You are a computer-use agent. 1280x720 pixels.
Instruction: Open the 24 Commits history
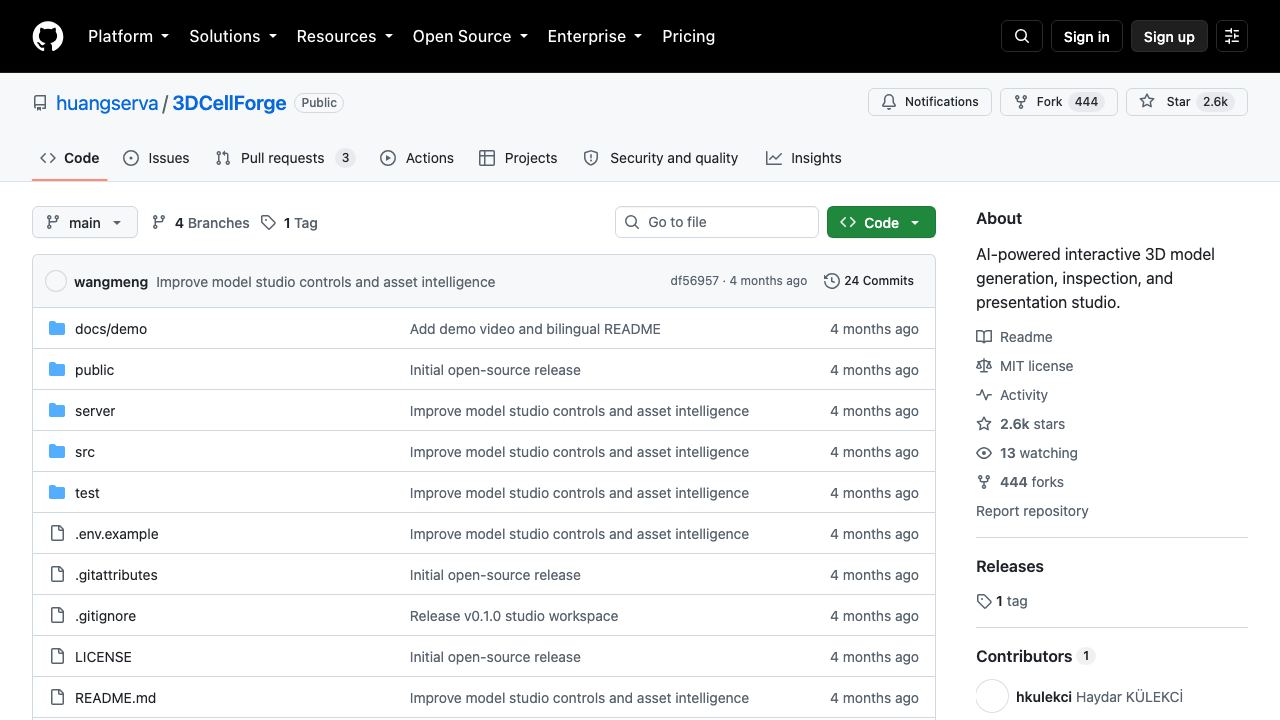point(869,281)
